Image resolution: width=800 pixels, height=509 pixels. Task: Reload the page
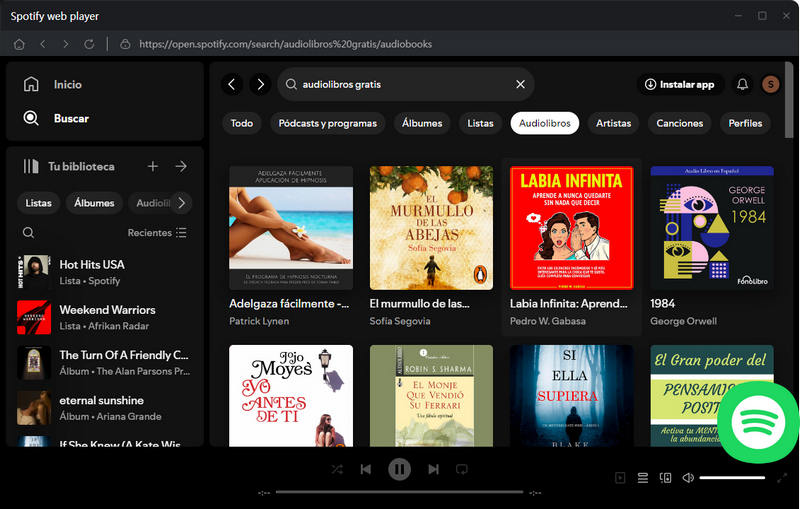(89, 44)
